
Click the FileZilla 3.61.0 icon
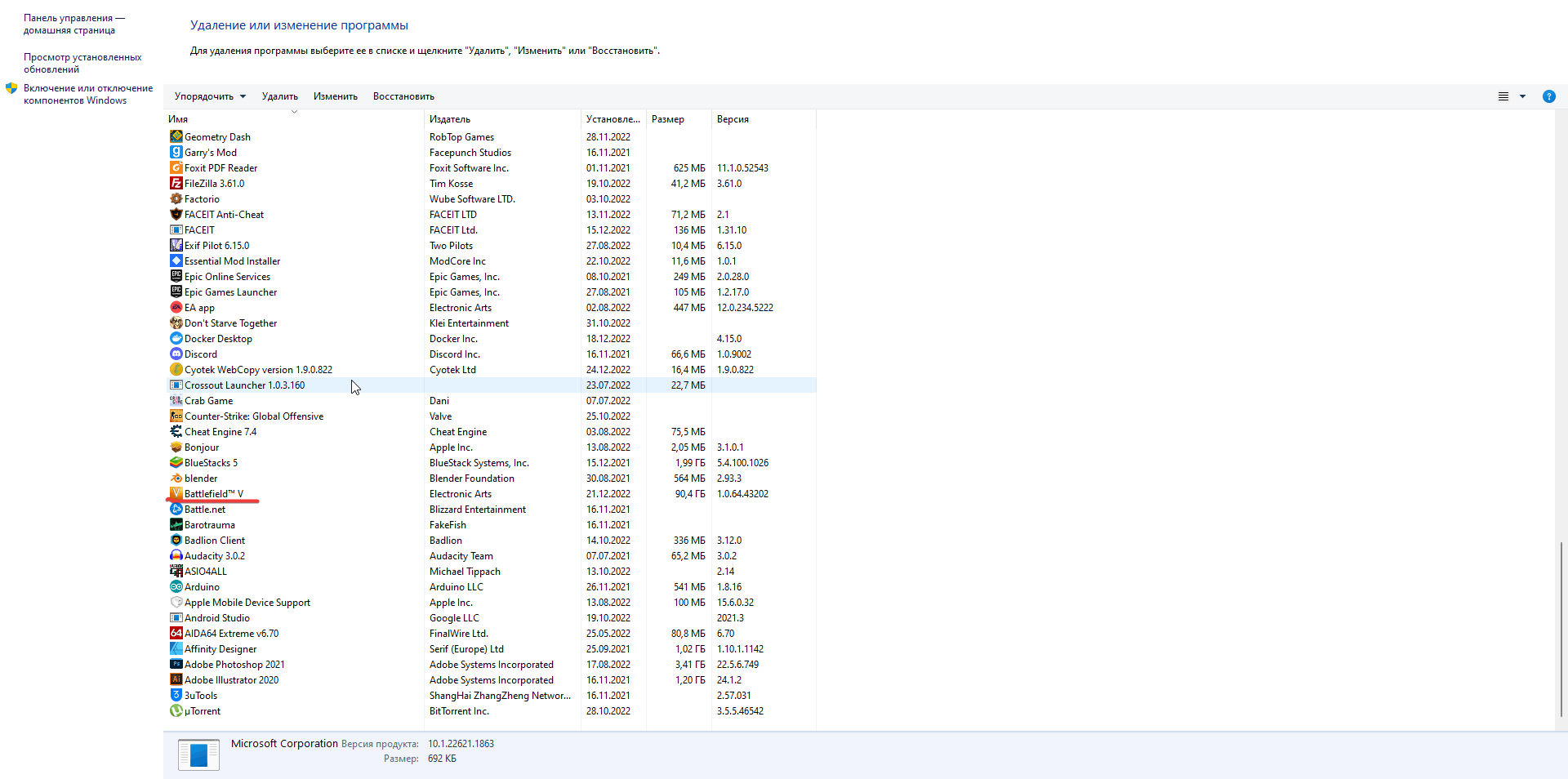(x=176, y=183)
